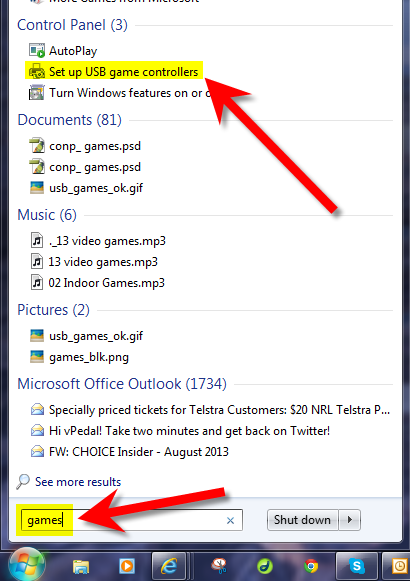
Task: Open usb_games_ok.gif under Pictures
Action: (86, 336)
